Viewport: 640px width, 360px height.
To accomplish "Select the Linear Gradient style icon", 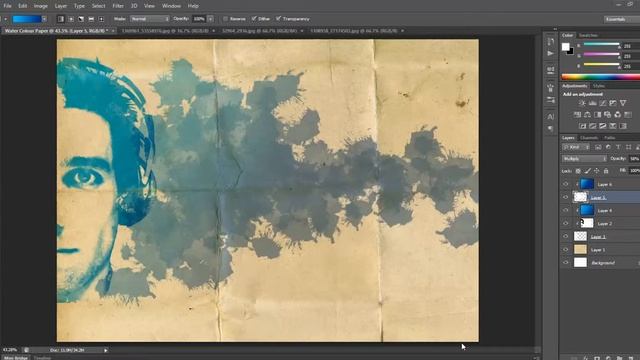I will pyautogui.click(x=61, y=19).
